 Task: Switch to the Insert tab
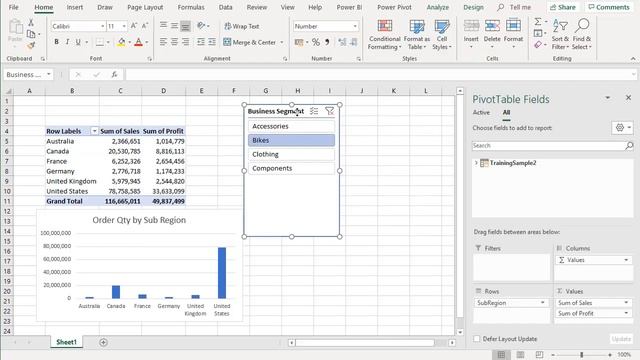click(75, 7)
